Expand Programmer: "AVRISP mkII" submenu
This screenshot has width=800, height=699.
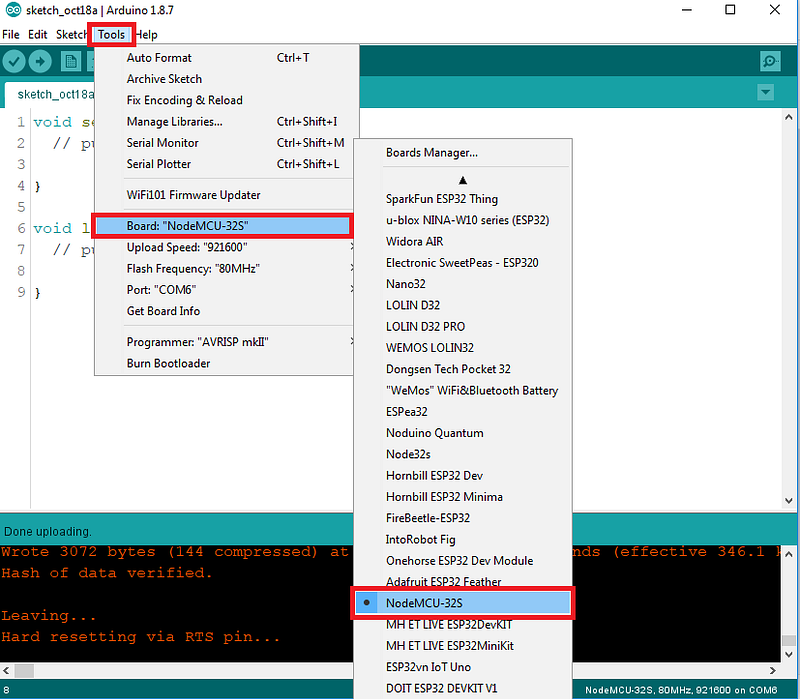coord(224,342)
